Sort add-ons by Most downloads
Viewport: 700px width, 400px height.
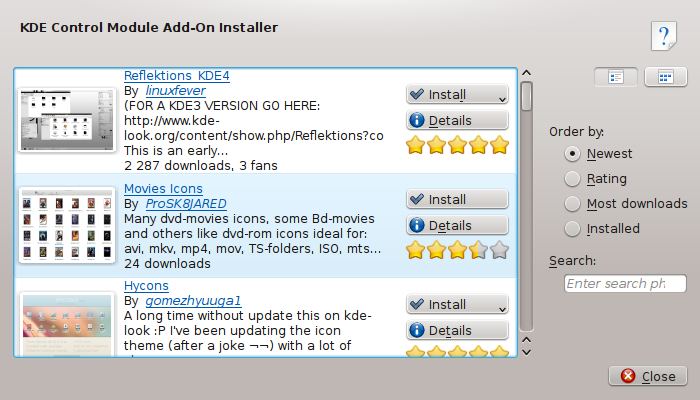point(573,204)
